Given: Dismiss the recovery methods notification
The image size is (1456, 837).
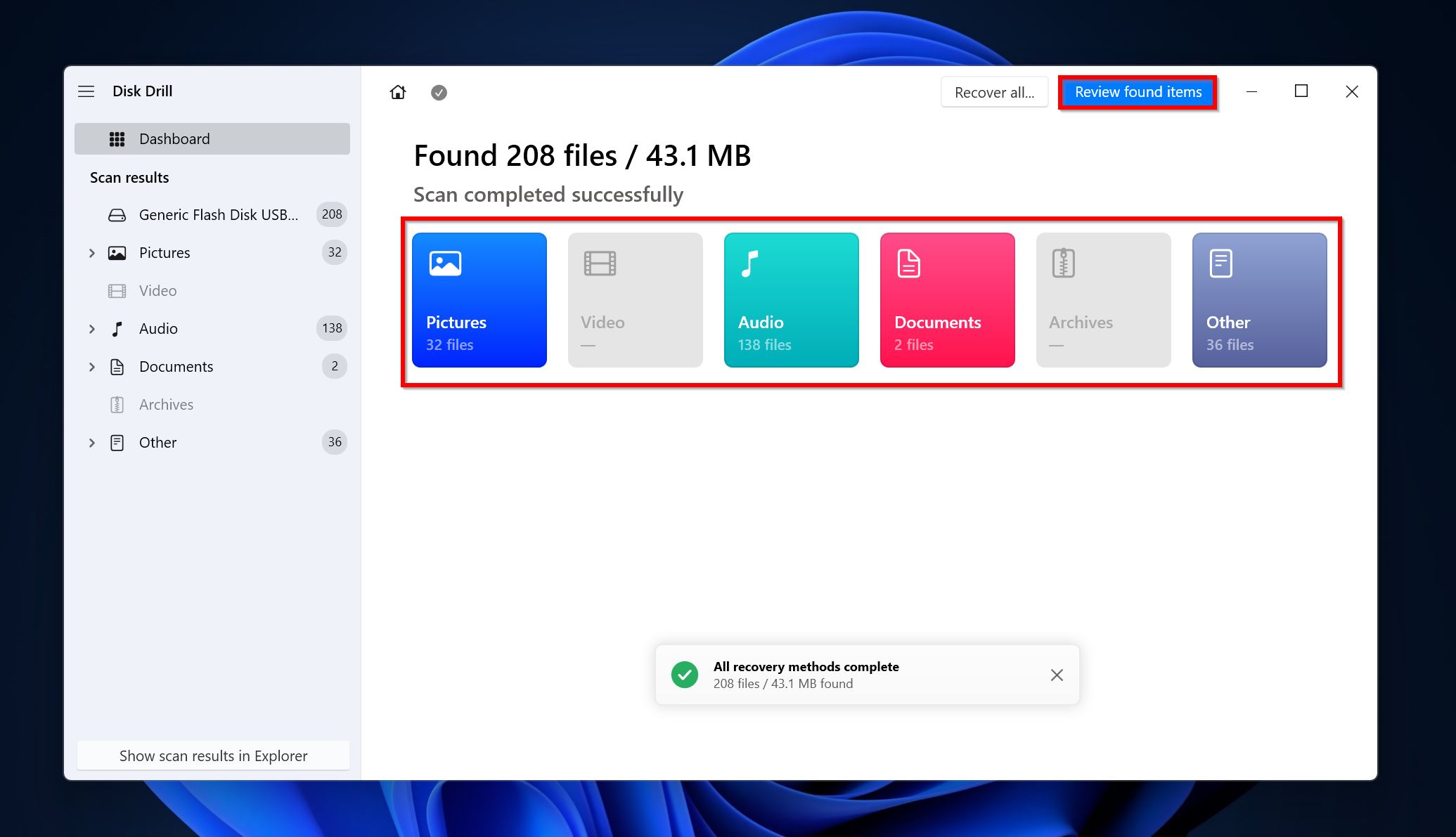Looking at the screenshot, I should pyautogui.click(x=1056, y=675).
